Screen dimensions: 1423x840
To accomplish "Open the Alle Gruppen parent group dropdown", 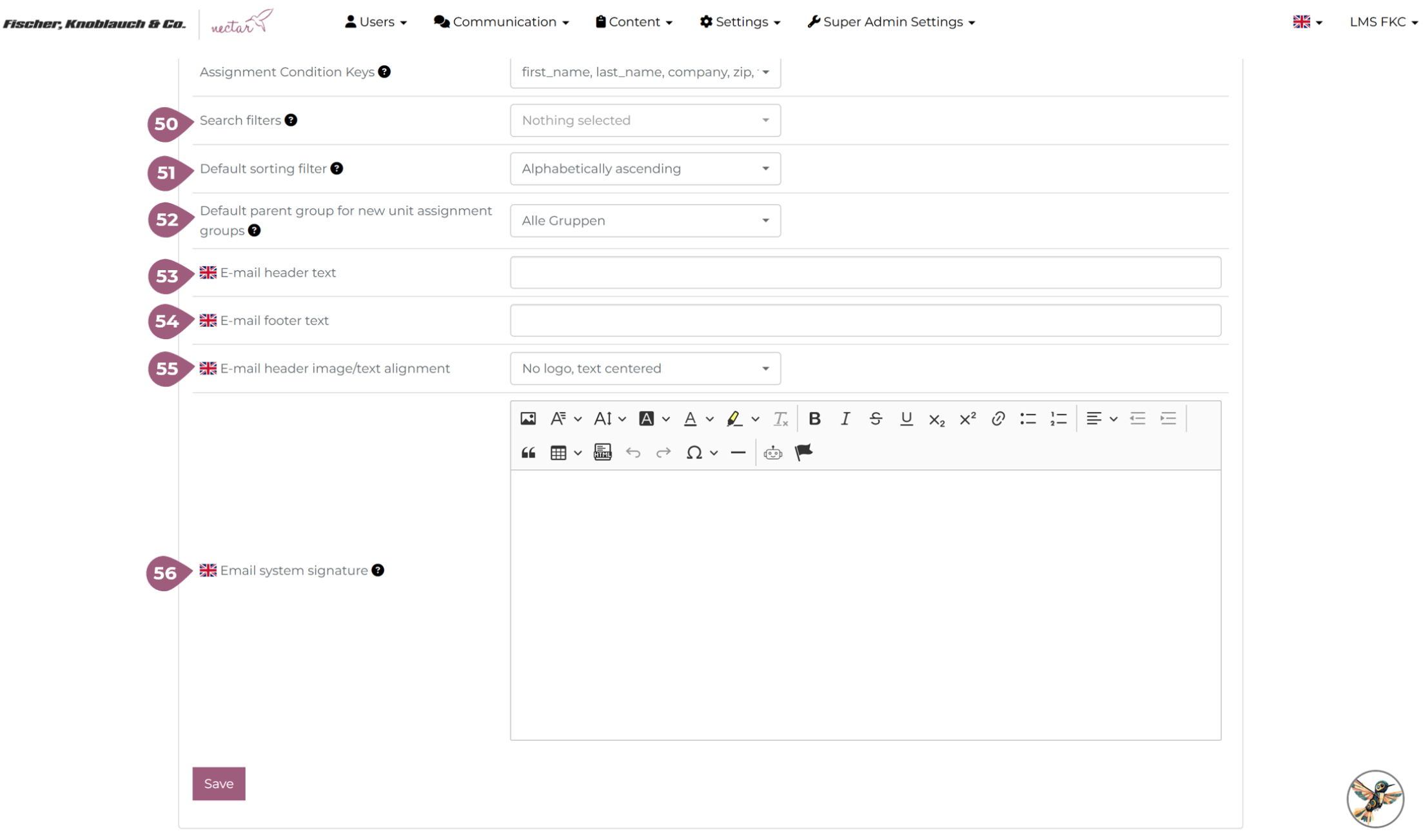I will [645, 221].
